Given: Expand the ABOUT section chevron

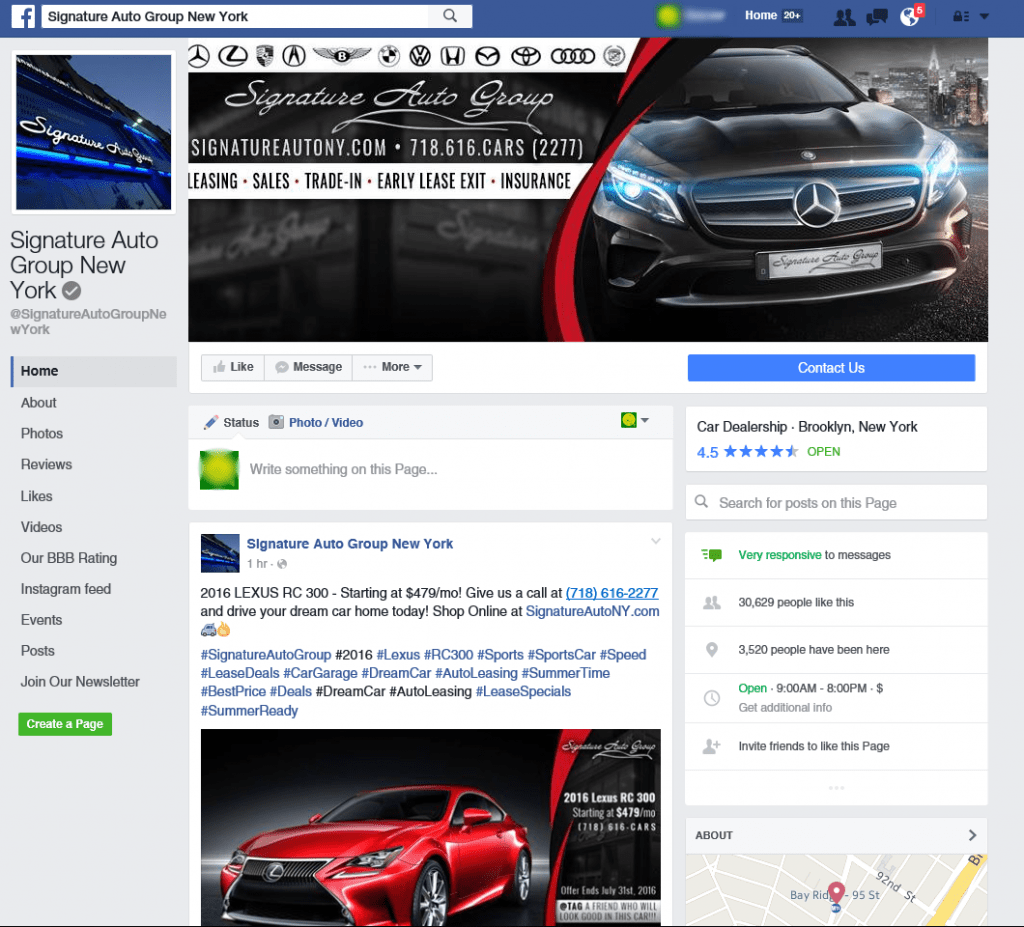Looking at the screenshot, I should [x=972, y=835].
